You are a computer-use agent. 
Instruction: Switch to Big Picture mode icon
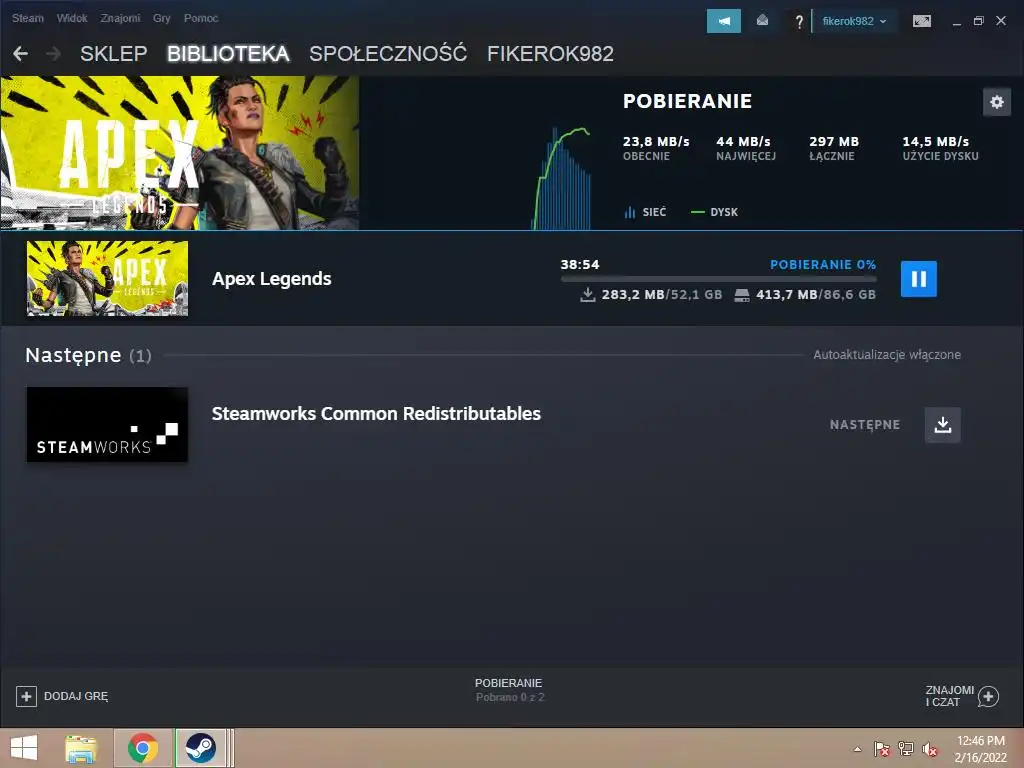click(921, 21)
